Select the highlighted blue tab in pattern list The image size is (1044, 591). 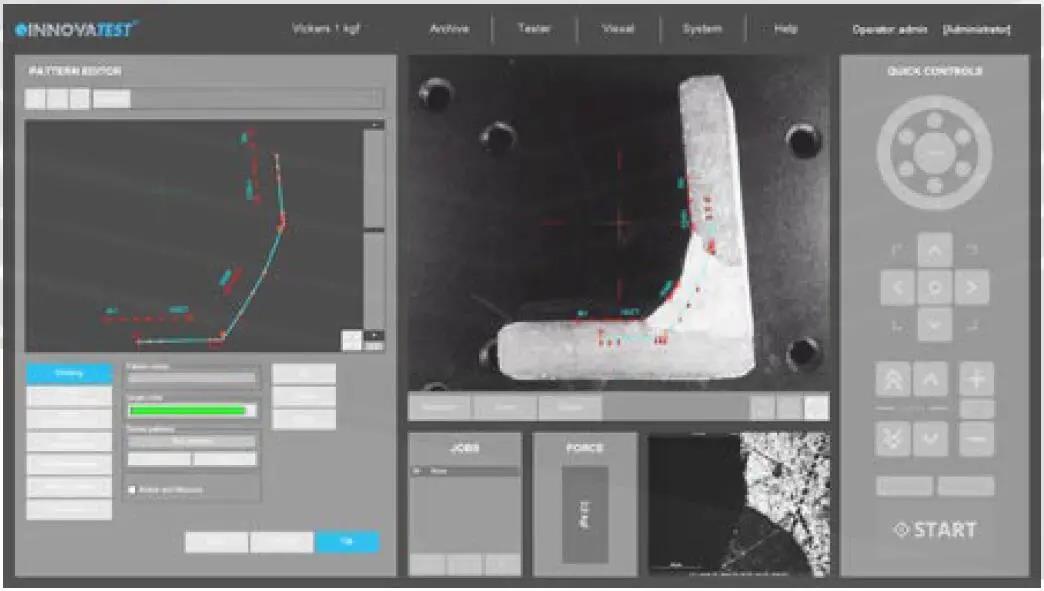tap(69, 373)
